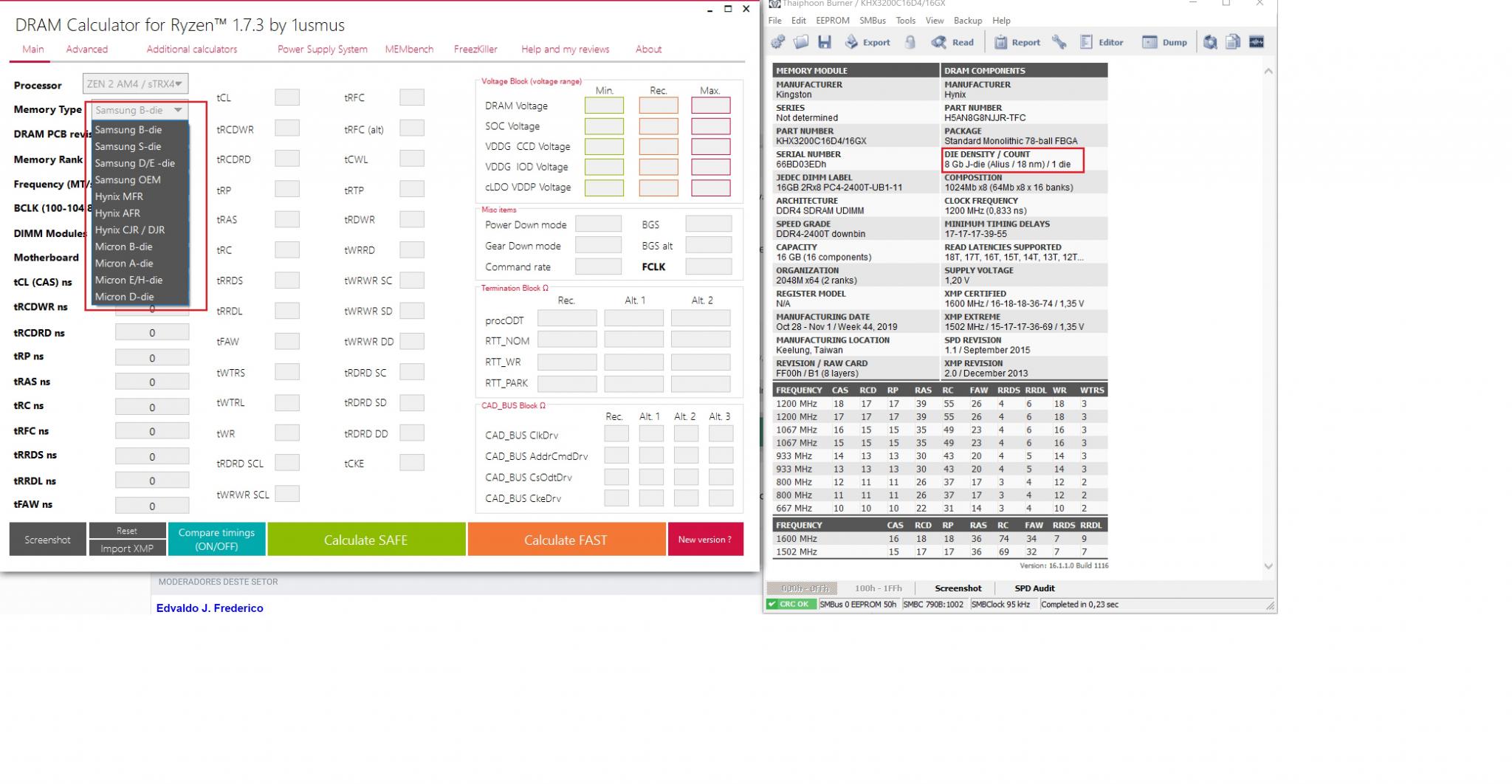This screenshot has width=1512, height=784.
Task: Open the Help menu in Thaiphoon Burner
Action: click(x=1001, y=21)
